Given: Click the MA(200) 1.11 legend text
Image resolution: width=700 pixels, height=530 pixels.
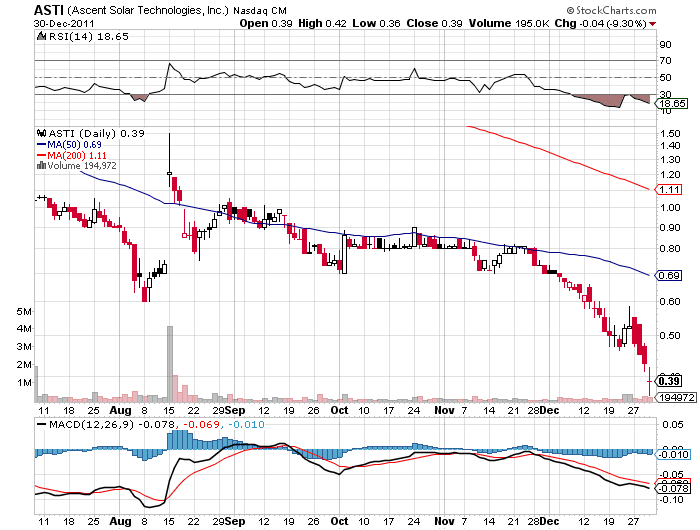Looking at the screenshot, I should (x=77, y=156).
